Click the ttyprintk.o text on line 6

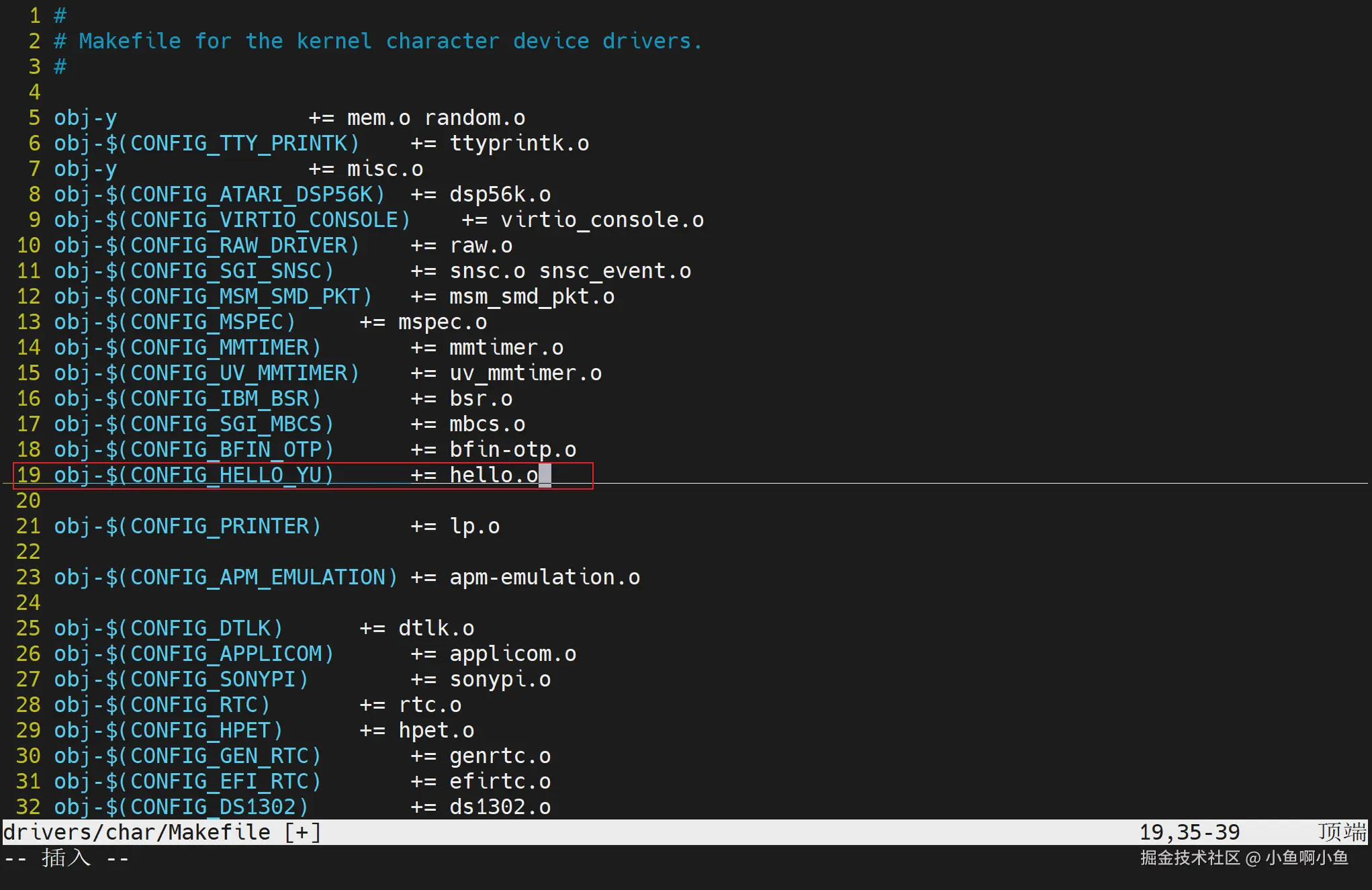click(519, 143)
